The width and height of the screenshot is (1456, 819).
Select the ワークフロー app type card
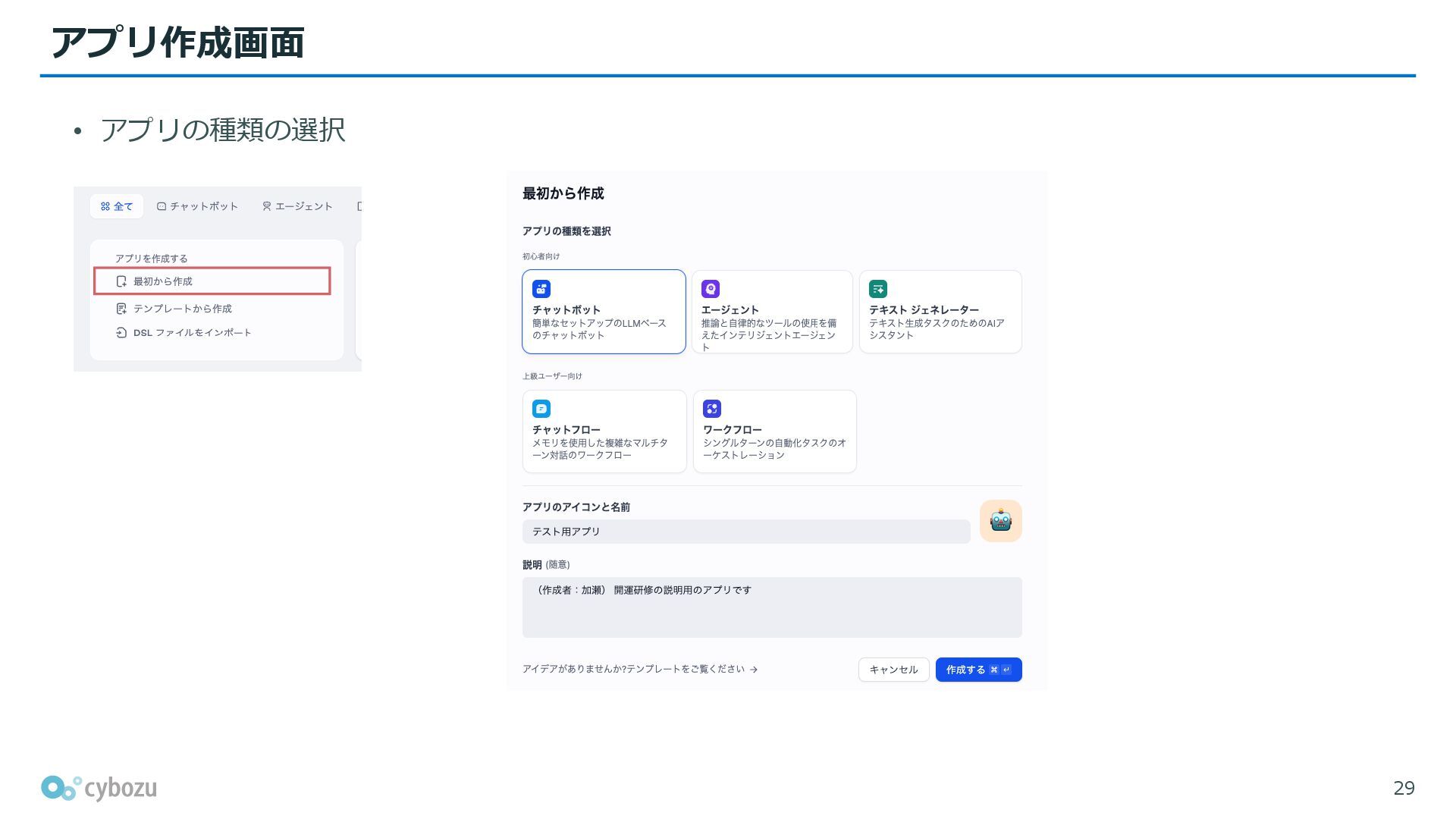click(775, 431)
